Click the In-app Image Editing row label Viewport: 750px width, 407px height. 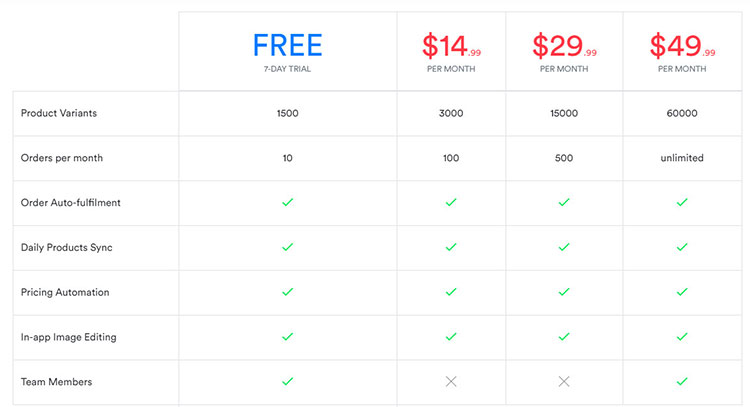[x=68, y=337]
